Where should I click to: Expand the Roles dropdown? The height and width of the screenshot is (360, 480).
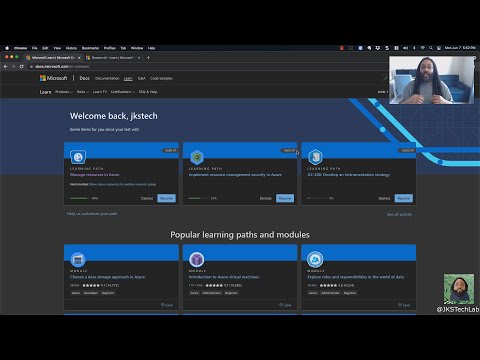(x=83, y=92)
